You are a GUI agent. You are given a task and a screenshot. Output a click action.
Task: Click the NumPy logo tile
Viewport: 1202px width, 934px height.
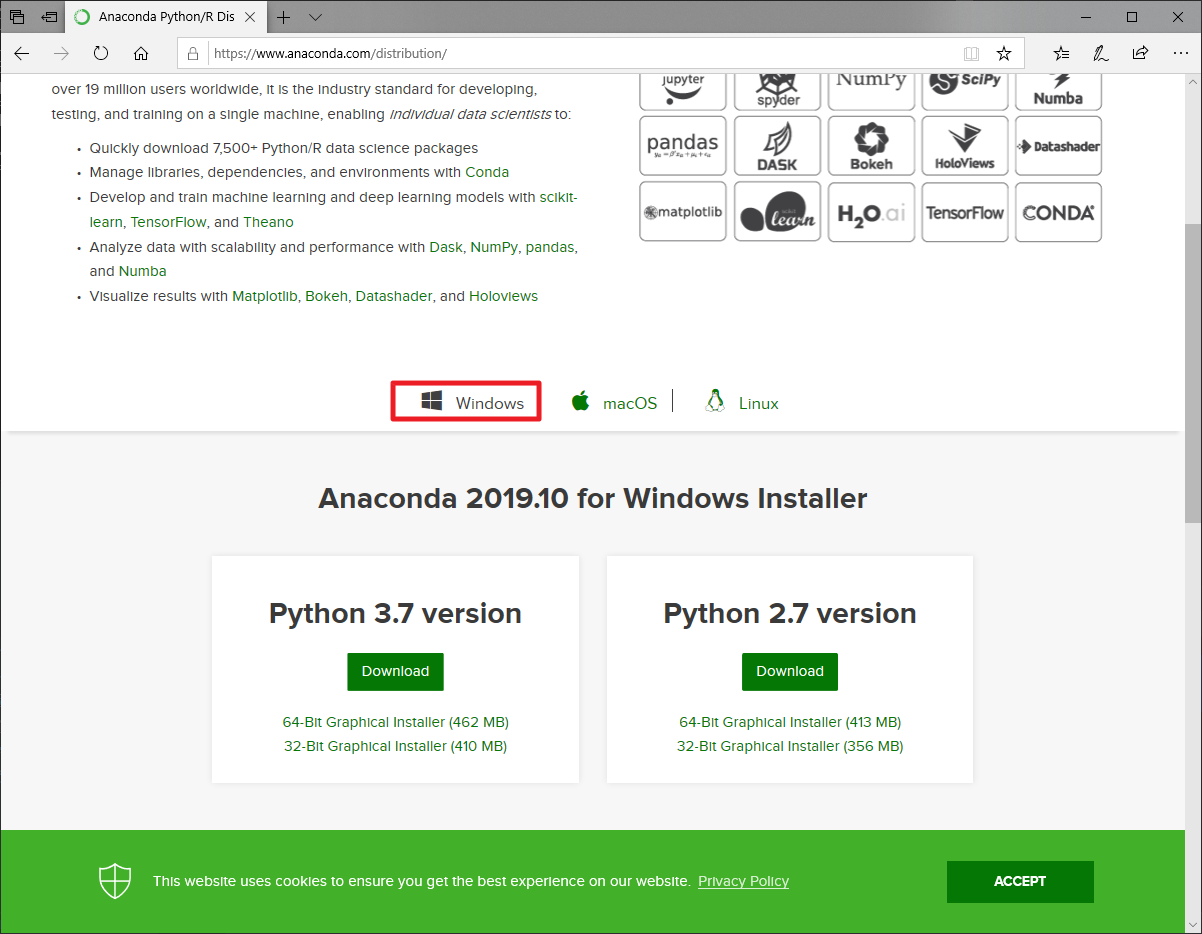[x=871, y=91]
